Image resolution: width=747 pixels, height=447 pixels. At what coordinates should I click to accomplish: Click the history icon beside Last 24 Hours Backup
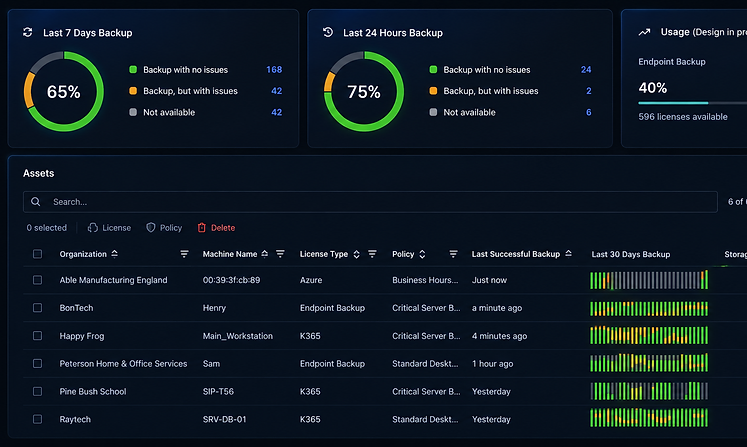point(328,32)
